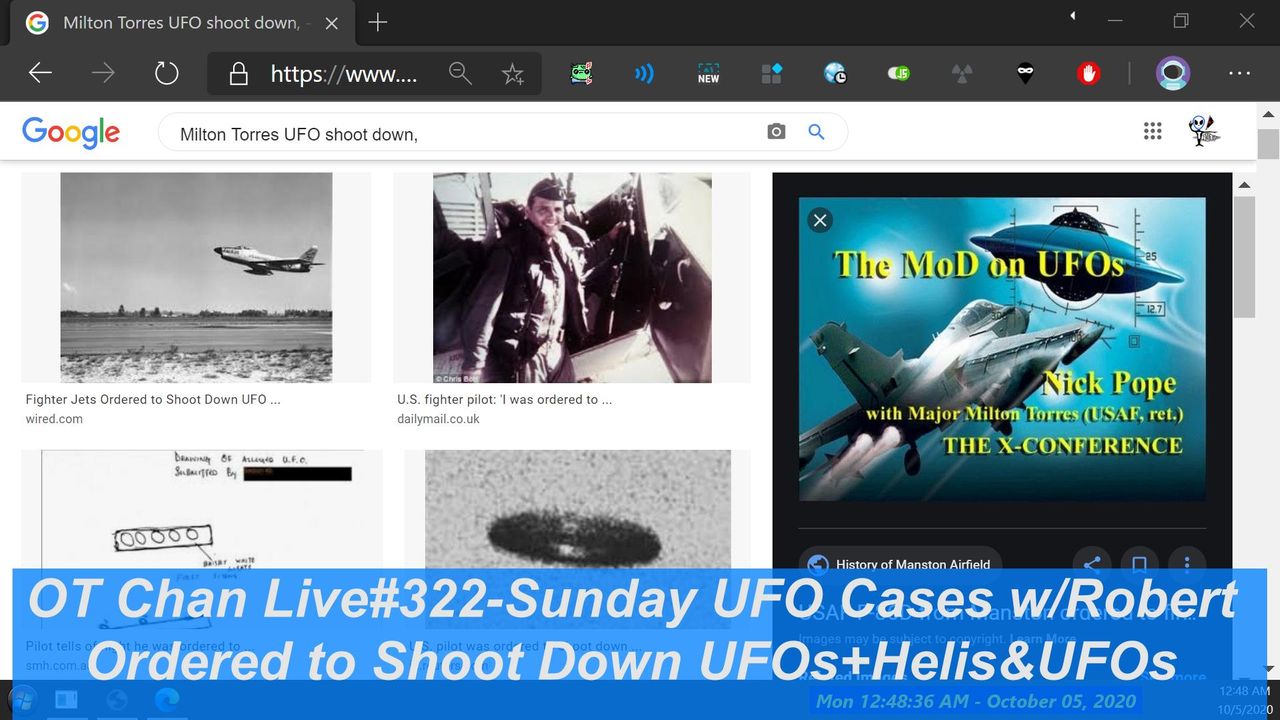Click the zoom magnifier icon in the address bar
The image size is (1280, 720).
460,73
